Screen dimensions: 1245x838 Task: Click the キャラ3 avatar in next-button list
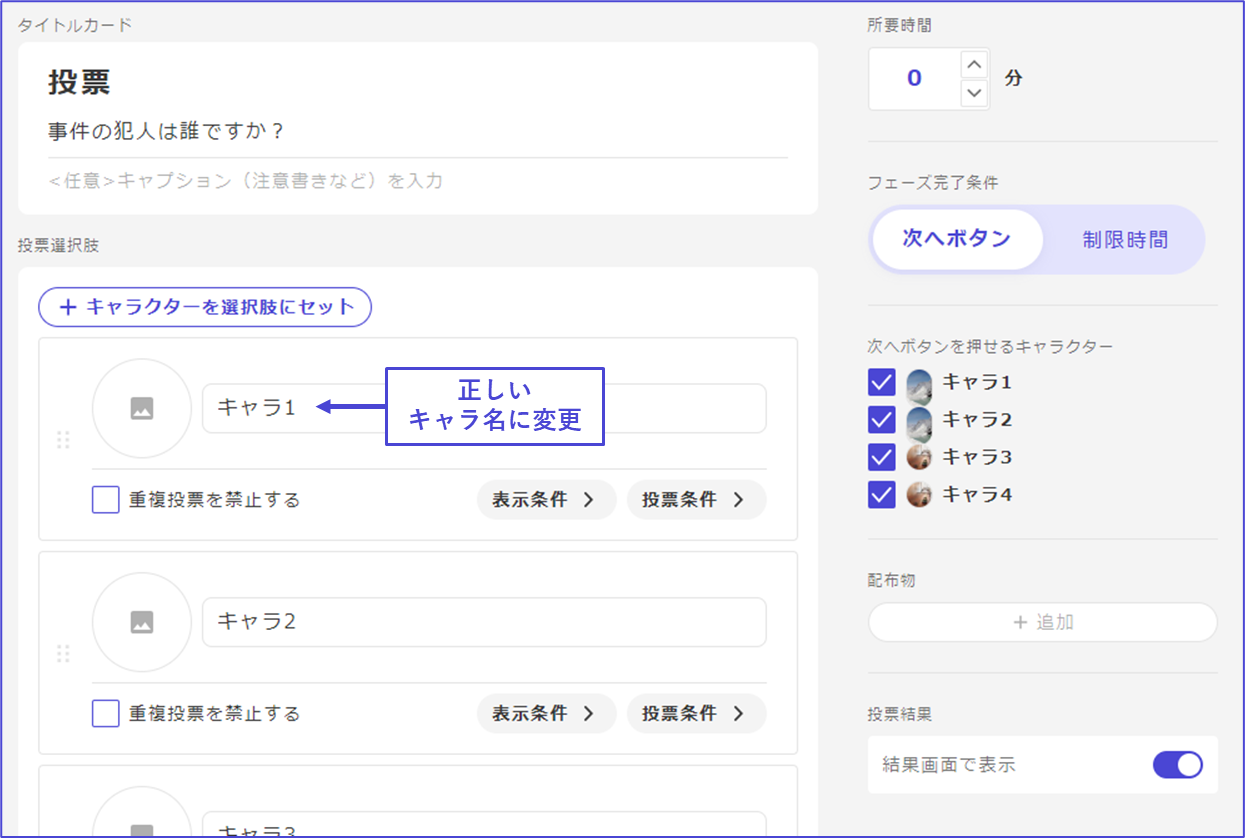tap(919, 457)
